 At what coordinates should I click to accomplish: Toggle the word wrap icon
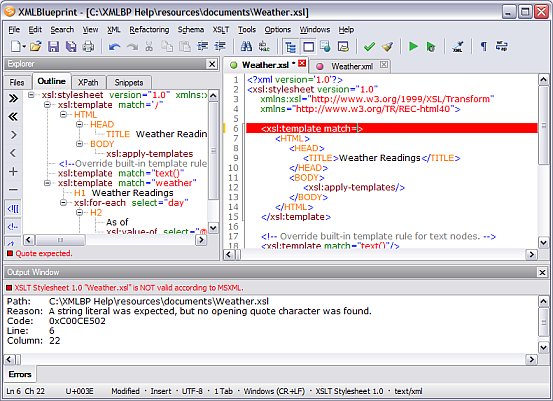[502, 46]
